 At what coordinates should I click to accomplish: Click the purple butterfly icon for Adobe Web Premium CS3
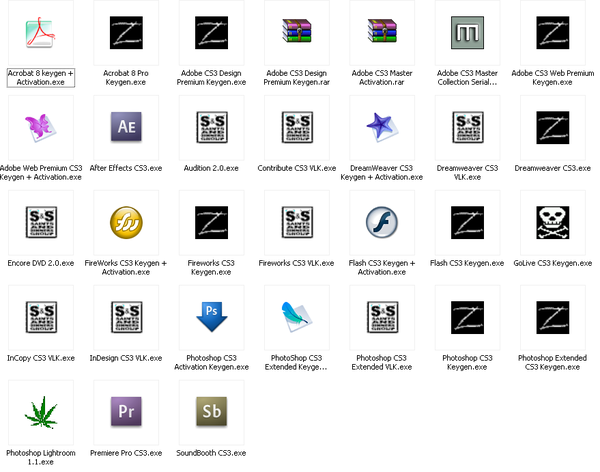(41, 127)
